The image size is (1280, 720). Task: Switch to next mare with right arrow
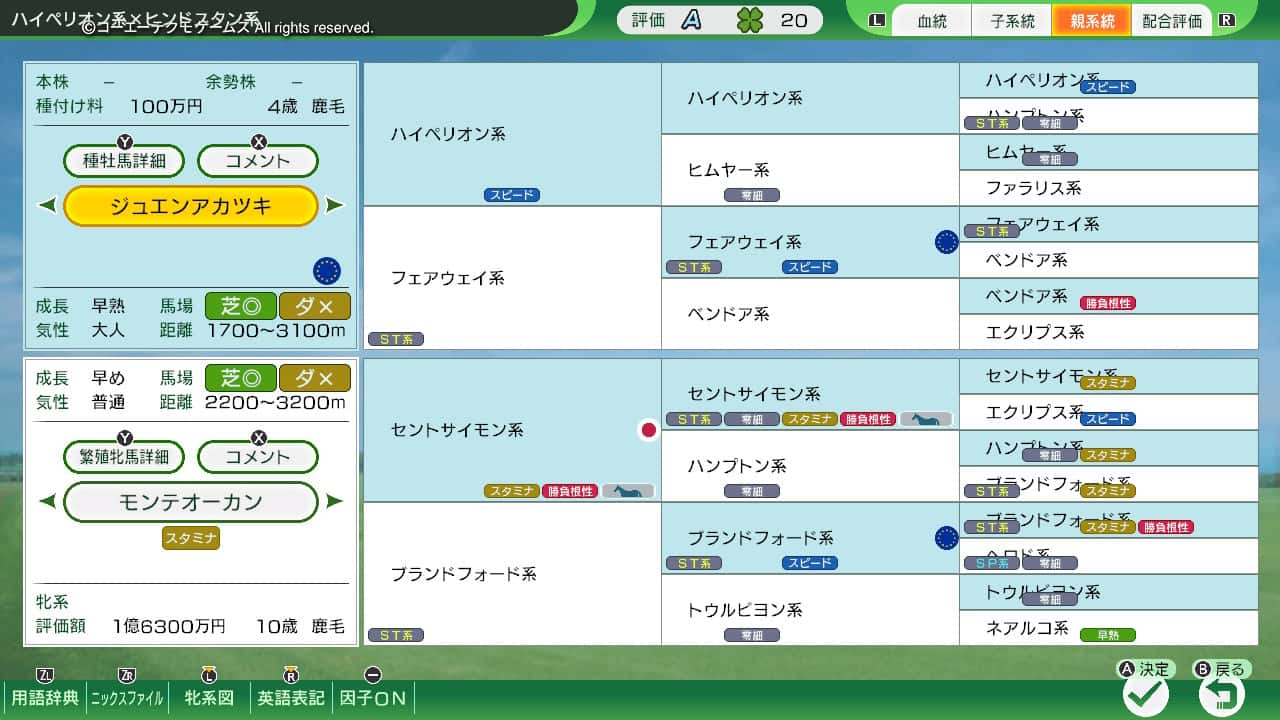point(335,502)
